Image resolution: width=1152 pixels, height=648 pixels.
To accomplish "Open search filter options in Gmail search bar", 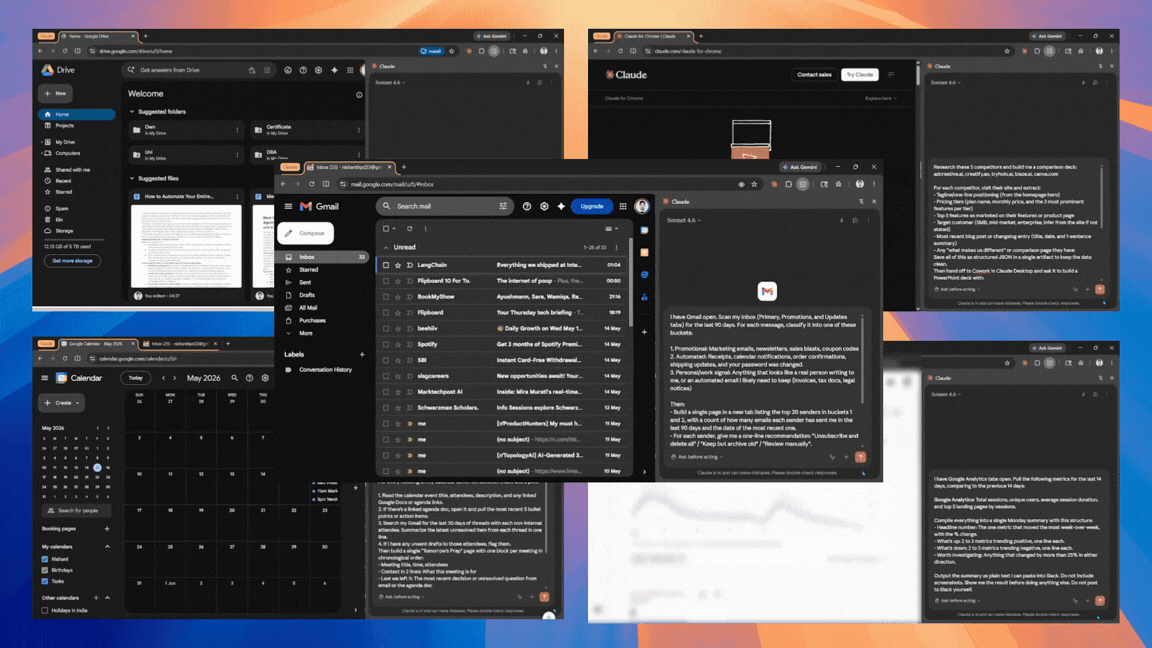I will coord(503,206).
